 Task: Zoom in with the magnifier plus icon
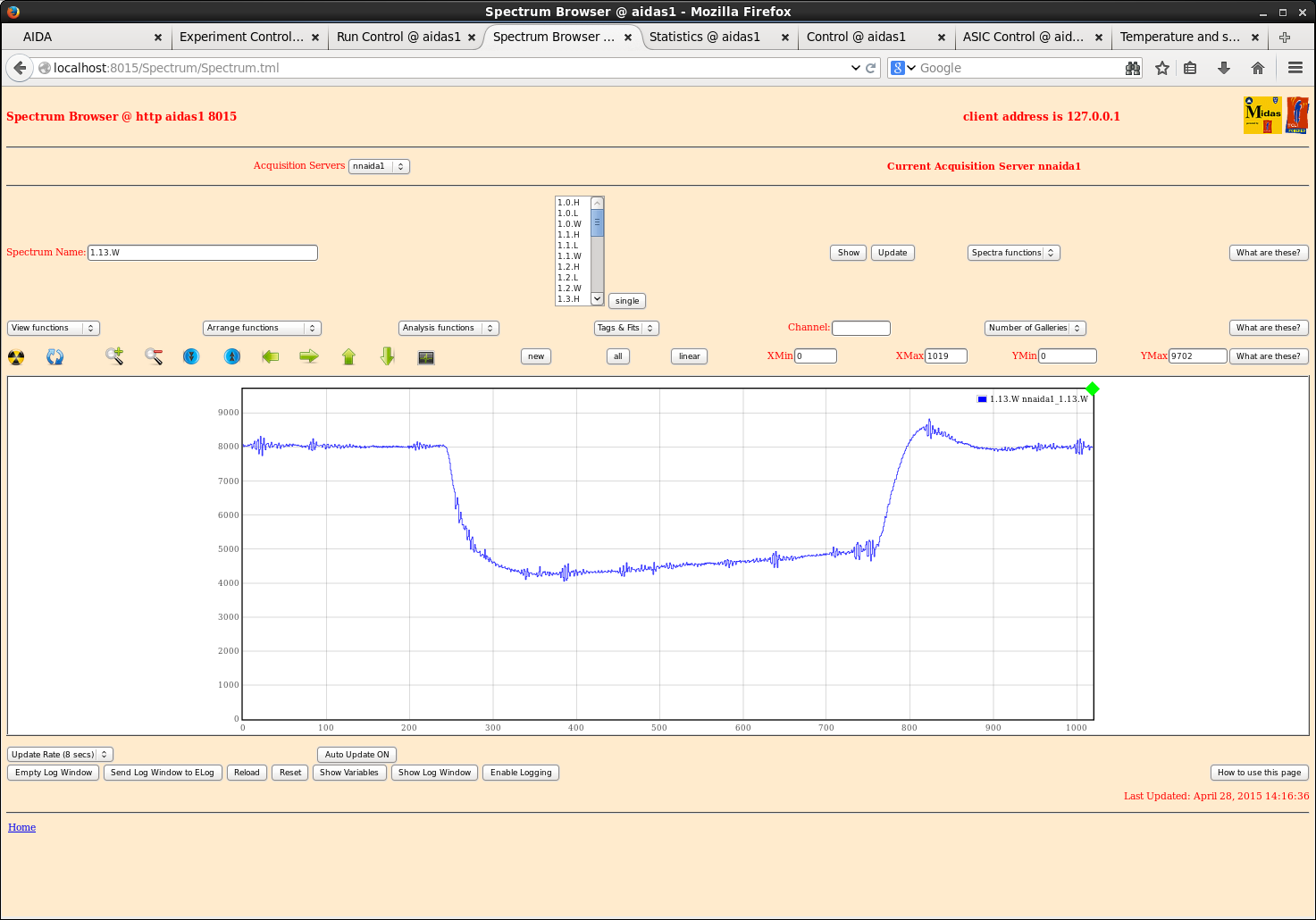[114, 356]
